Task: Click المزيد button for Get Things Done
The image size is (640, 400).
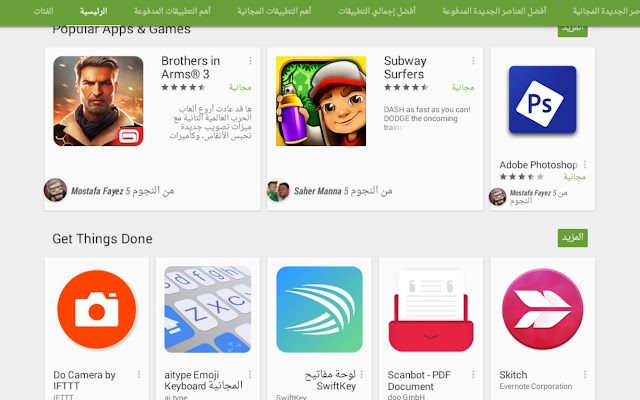Action: coord(573,238)
